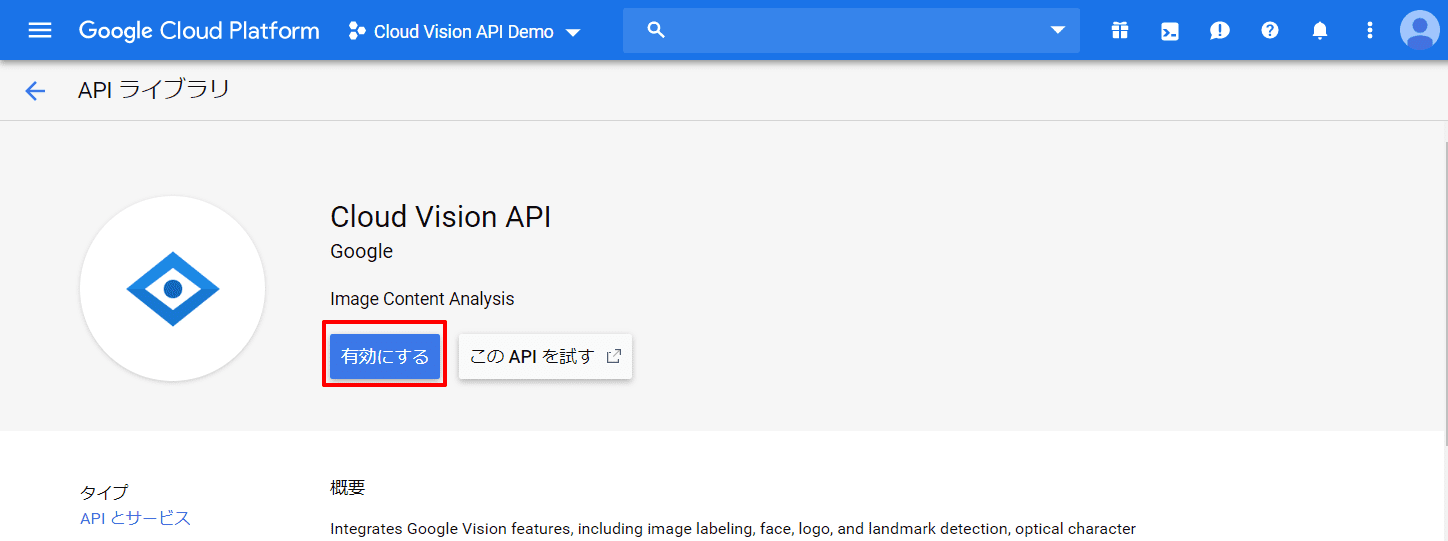This screenshot has height=541, width=1448.
Task: Click the 有効にする enable button
Action: pyautogui.click(x=385, y=356)
